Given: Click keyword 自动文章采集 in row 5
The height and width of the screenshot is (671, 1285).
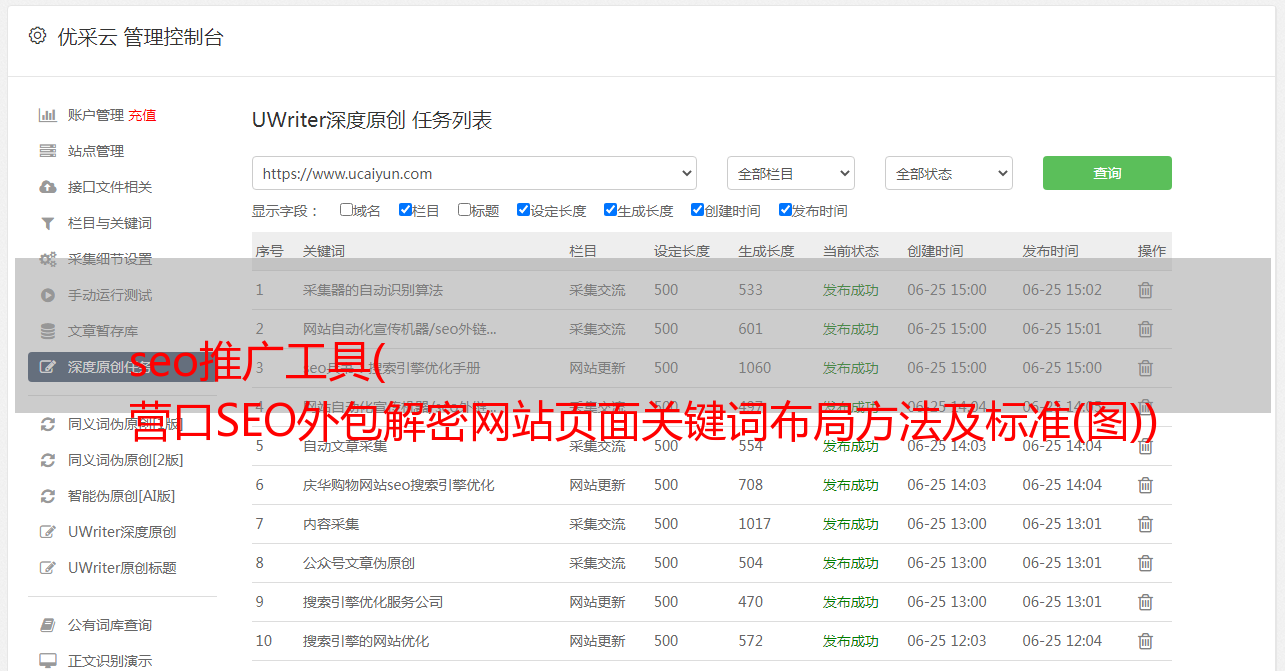Looking at the screenshot, I should click(x=345, y=446).
